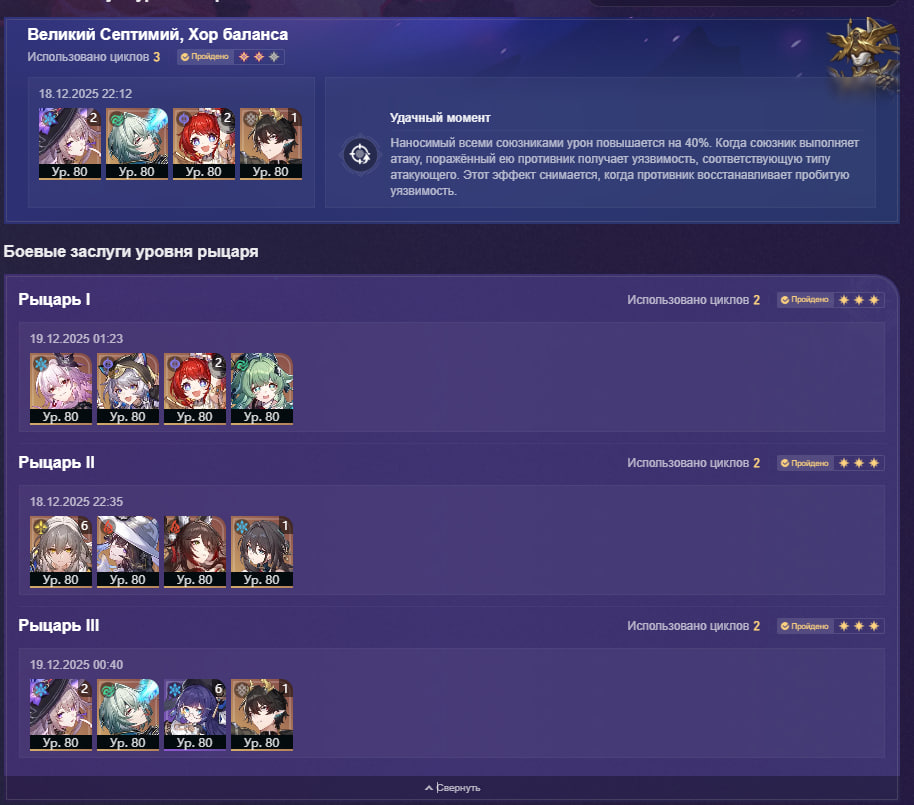This screenshot has width=914, height=805.
Task: Click Пройдено badge for Рыцарь I
Action: pos(804,300)
